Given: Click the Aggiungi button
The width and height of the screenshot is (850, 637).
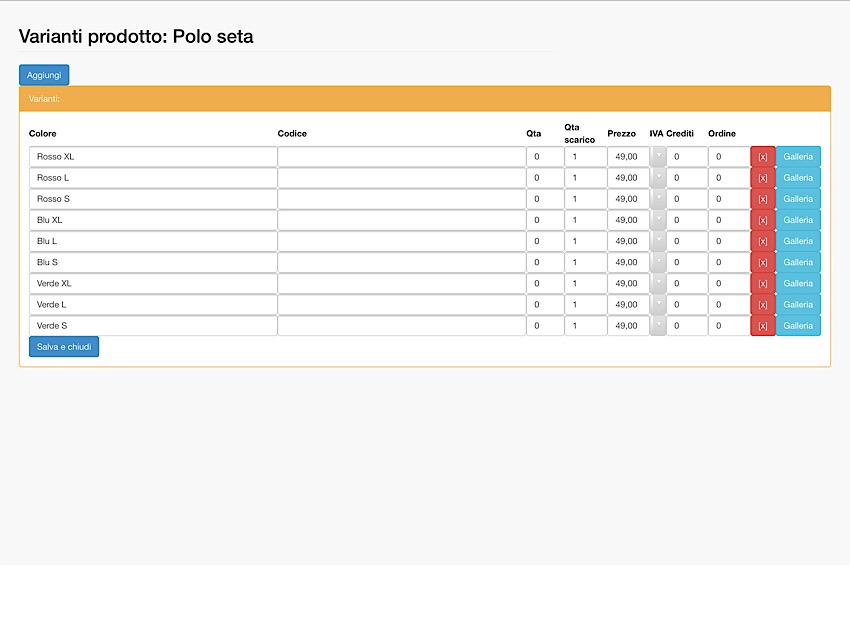Looking at the screenshot, I should [x=44, y=75].
